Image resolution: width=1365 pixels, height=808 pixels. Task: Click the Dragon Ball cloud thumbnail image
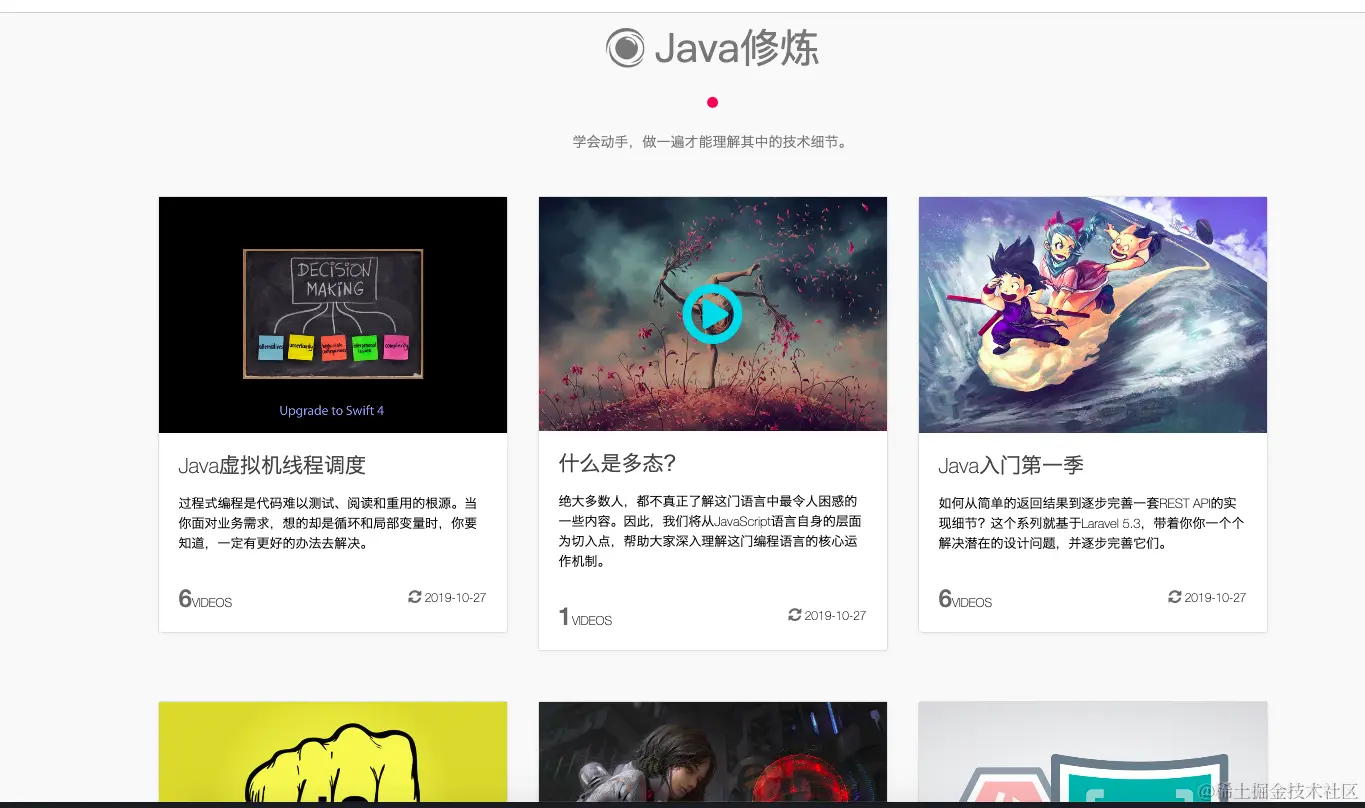click(x=1092, y=314)
